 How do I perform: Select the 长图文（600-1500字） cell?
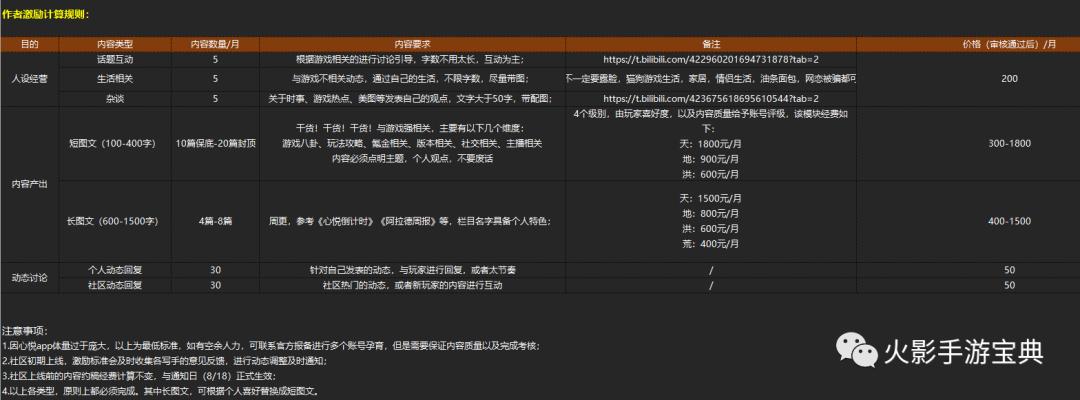(x=115, y=221)
